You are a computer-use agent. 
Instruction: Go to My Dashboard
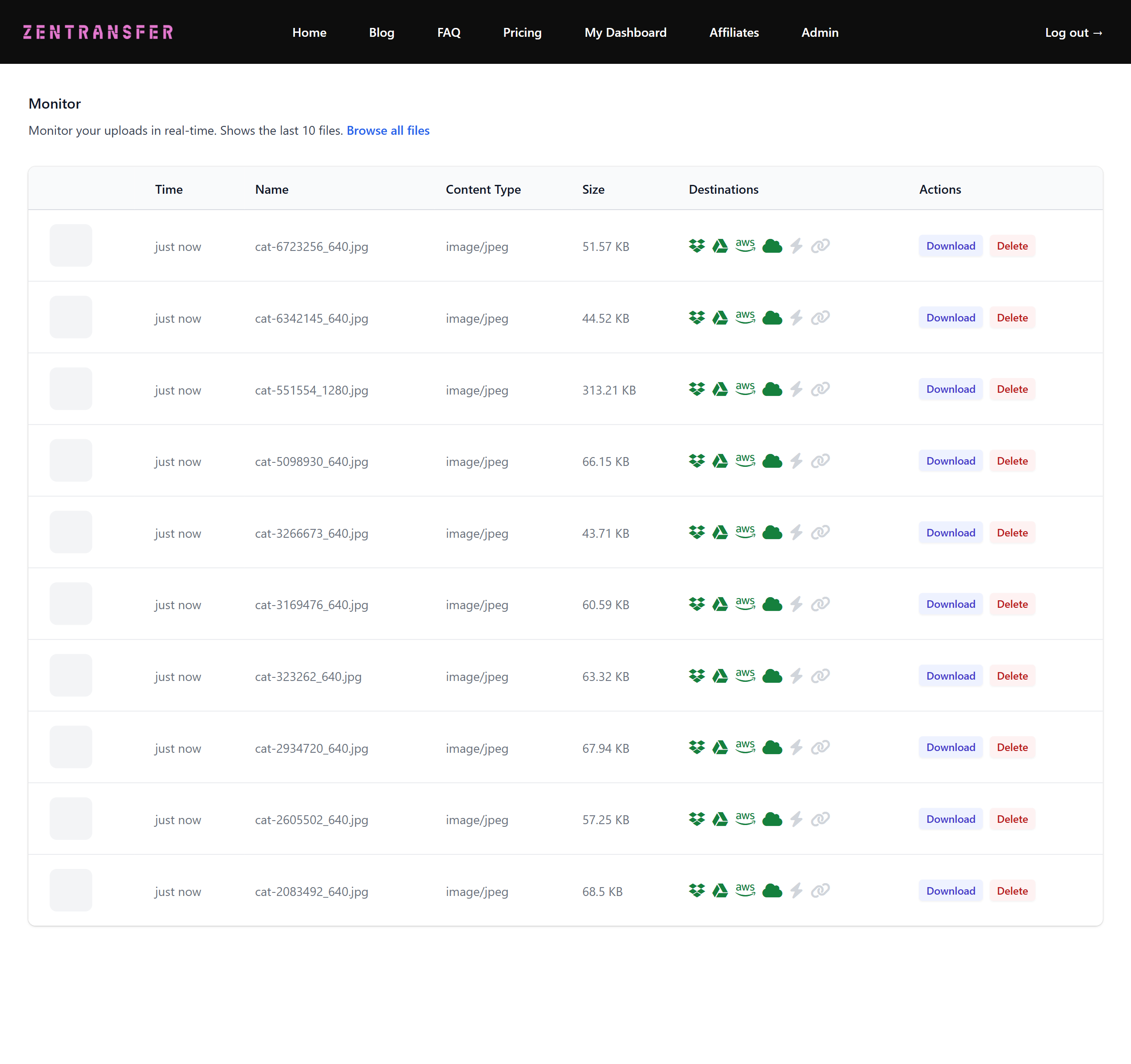point(624,32)
